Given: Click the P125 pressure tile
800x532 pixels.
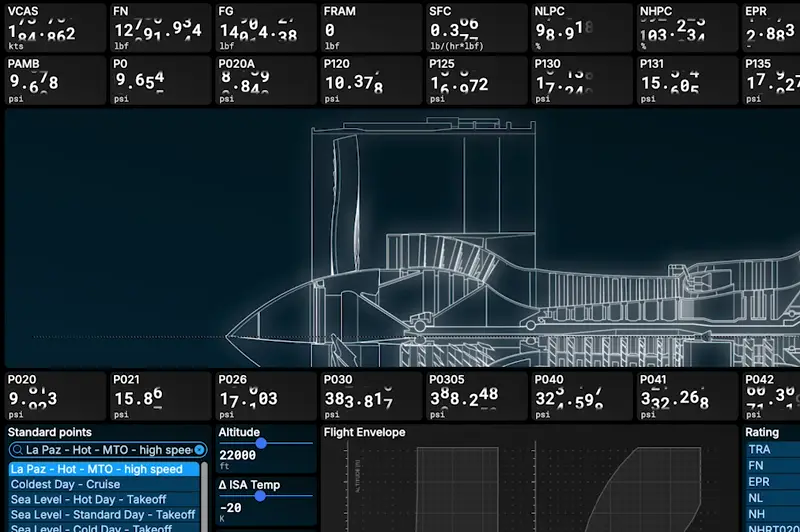Looking at the screenshot, I should 477,81.
